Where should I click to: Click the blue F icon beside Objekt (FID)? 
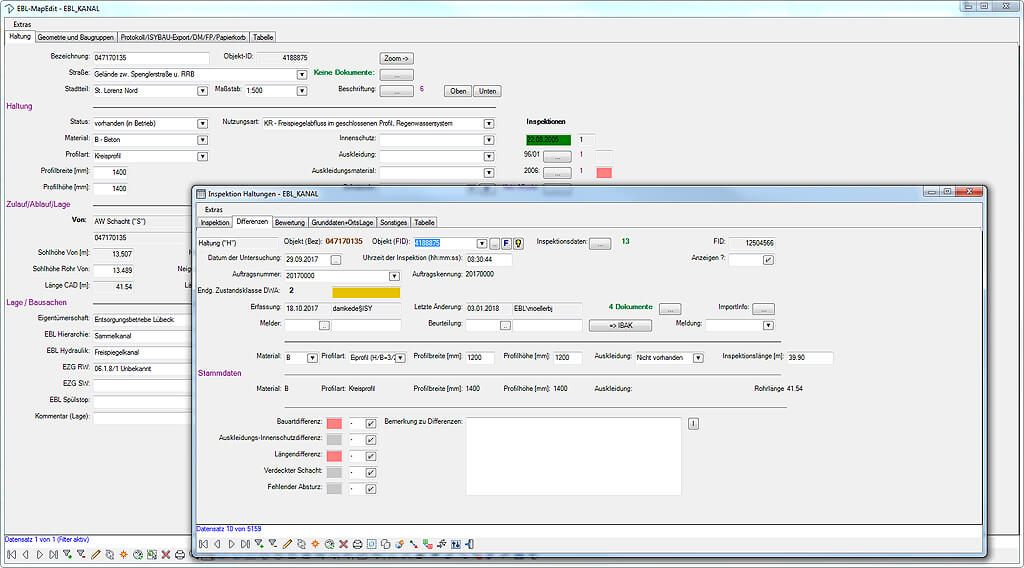[x=506, y=243]
